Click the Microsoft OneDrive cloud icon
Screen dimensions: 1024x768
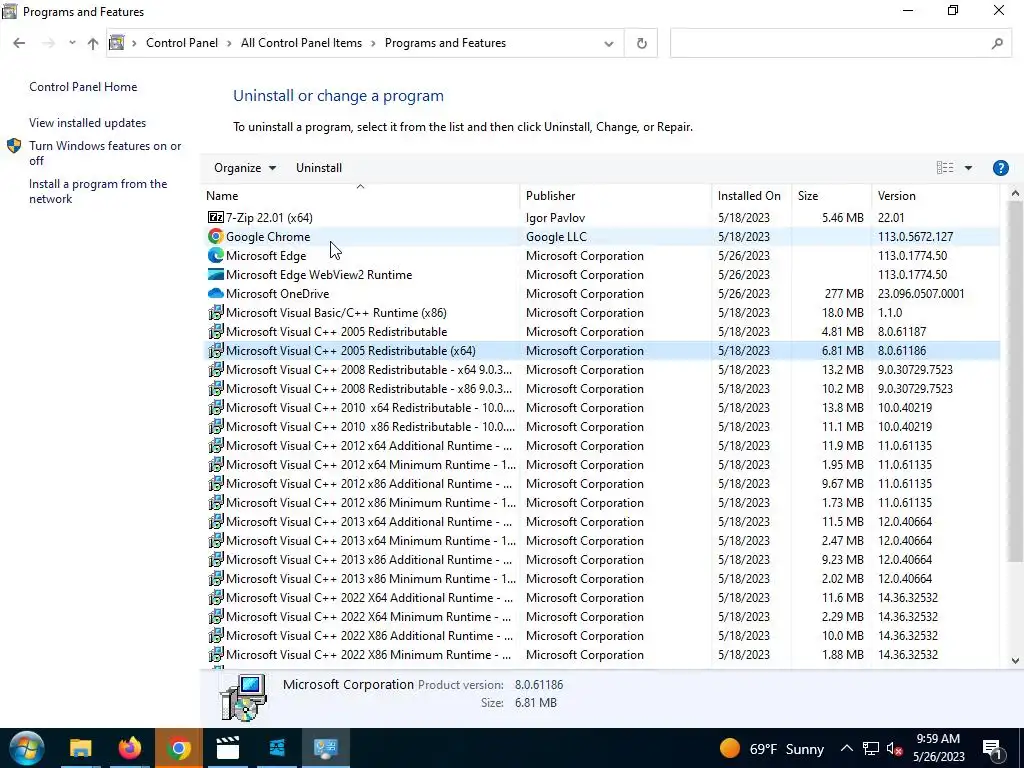click(x=216, y=294)
